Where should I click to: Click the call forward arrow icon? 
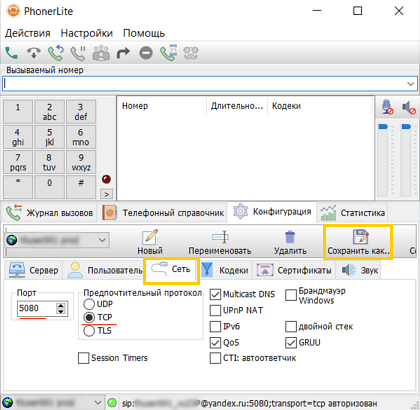point(123,53)
